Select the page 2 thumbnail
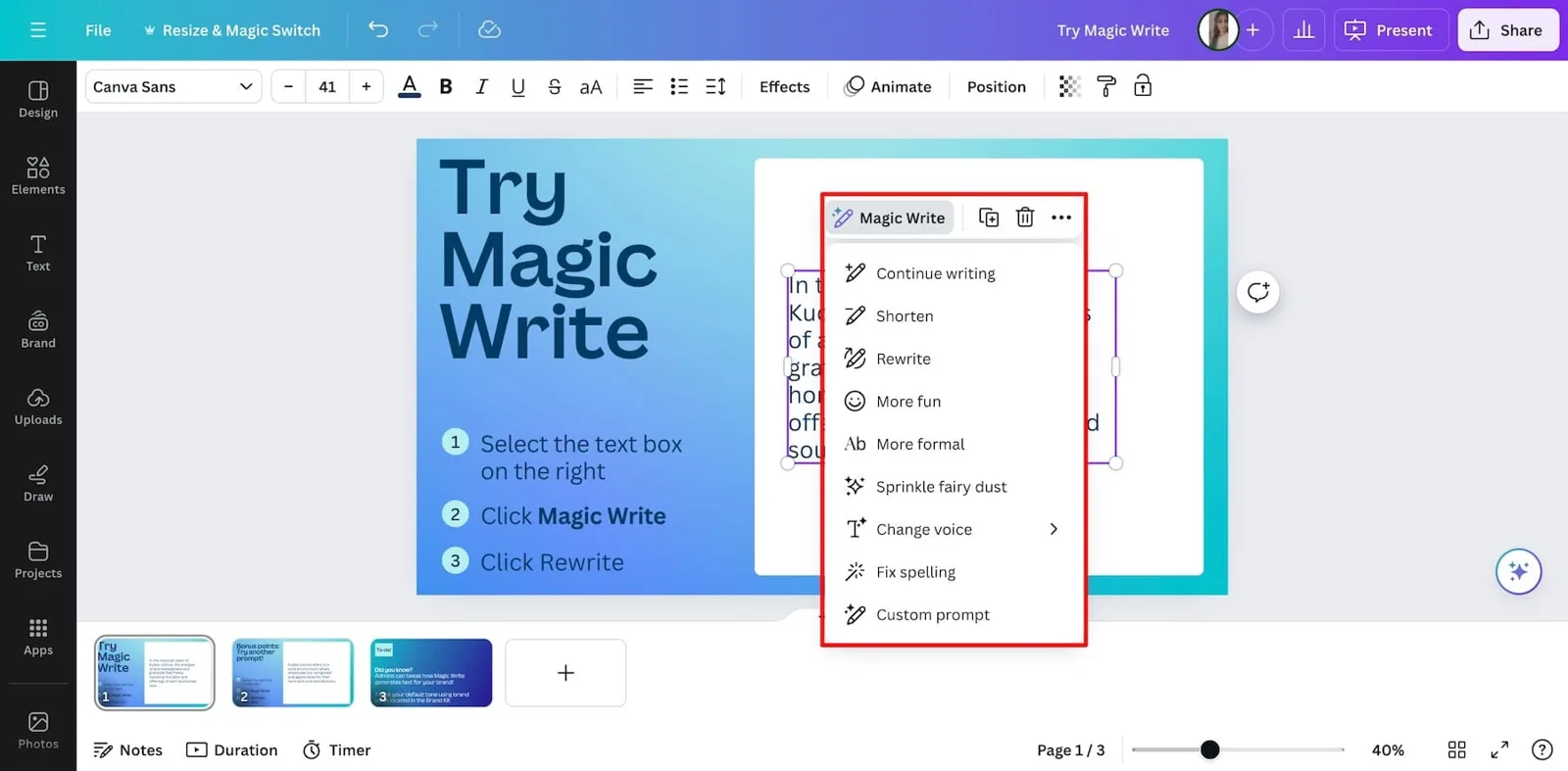This screenshot has width=1568, height=771. 293,672
